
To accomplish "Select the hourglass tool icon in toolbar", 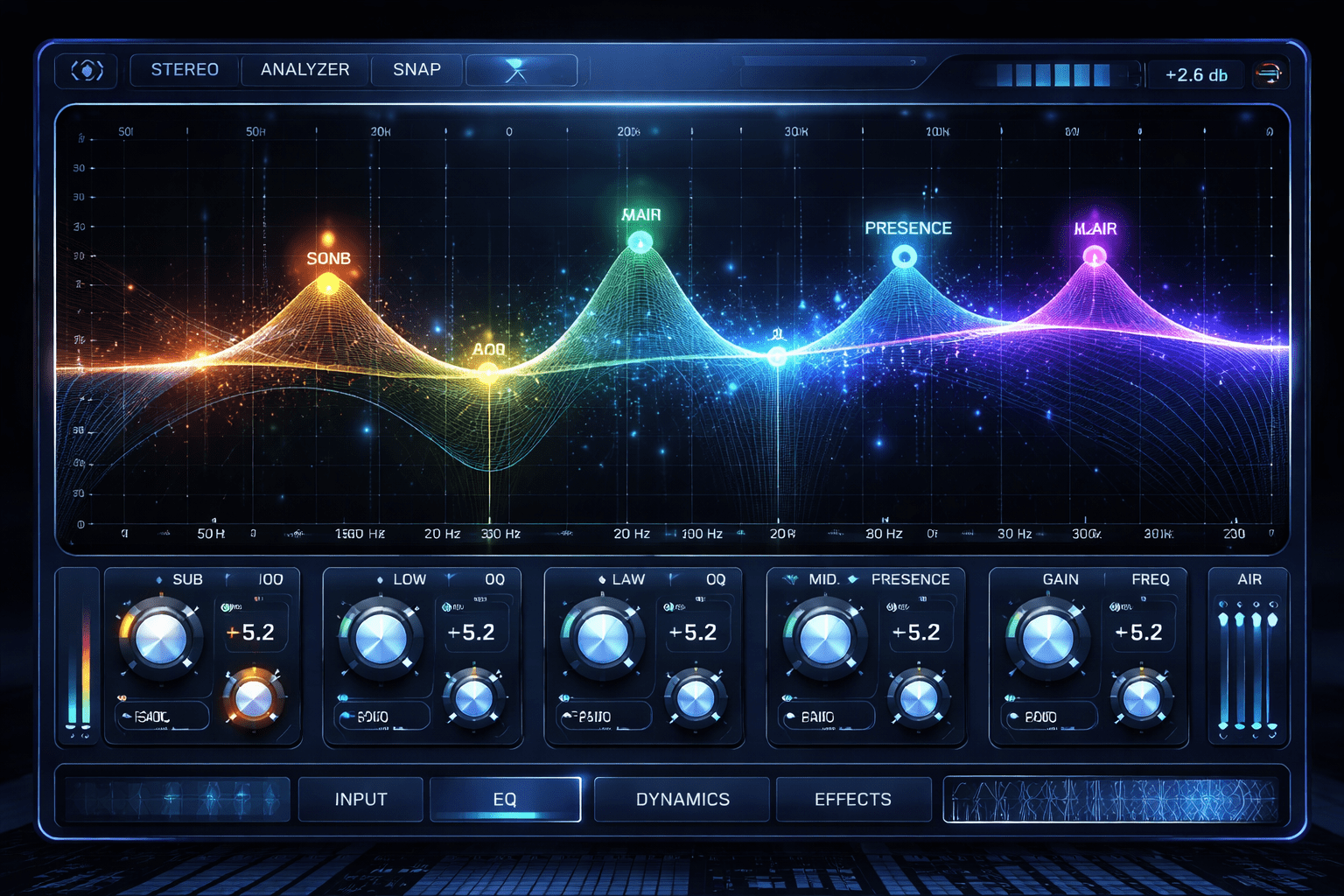I will tap(520, 68).
